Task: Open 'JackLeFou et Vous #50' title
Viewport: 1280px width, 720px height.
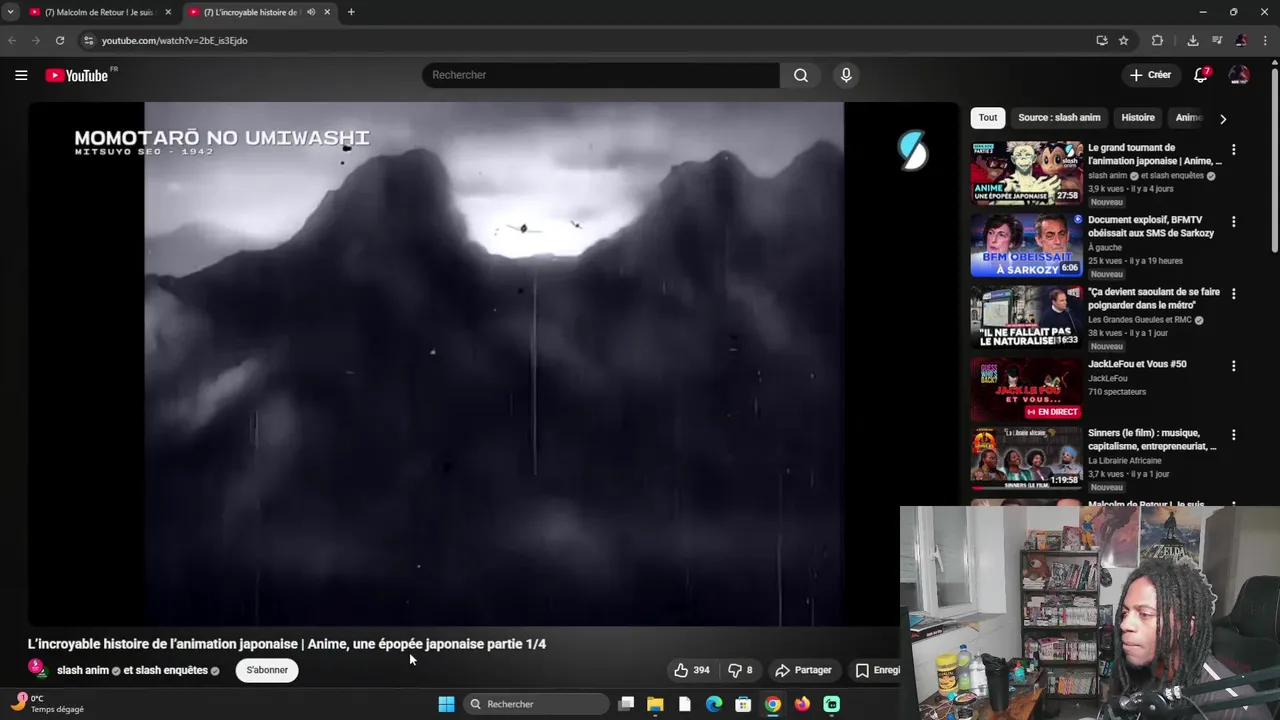Action: [1137, 364]
